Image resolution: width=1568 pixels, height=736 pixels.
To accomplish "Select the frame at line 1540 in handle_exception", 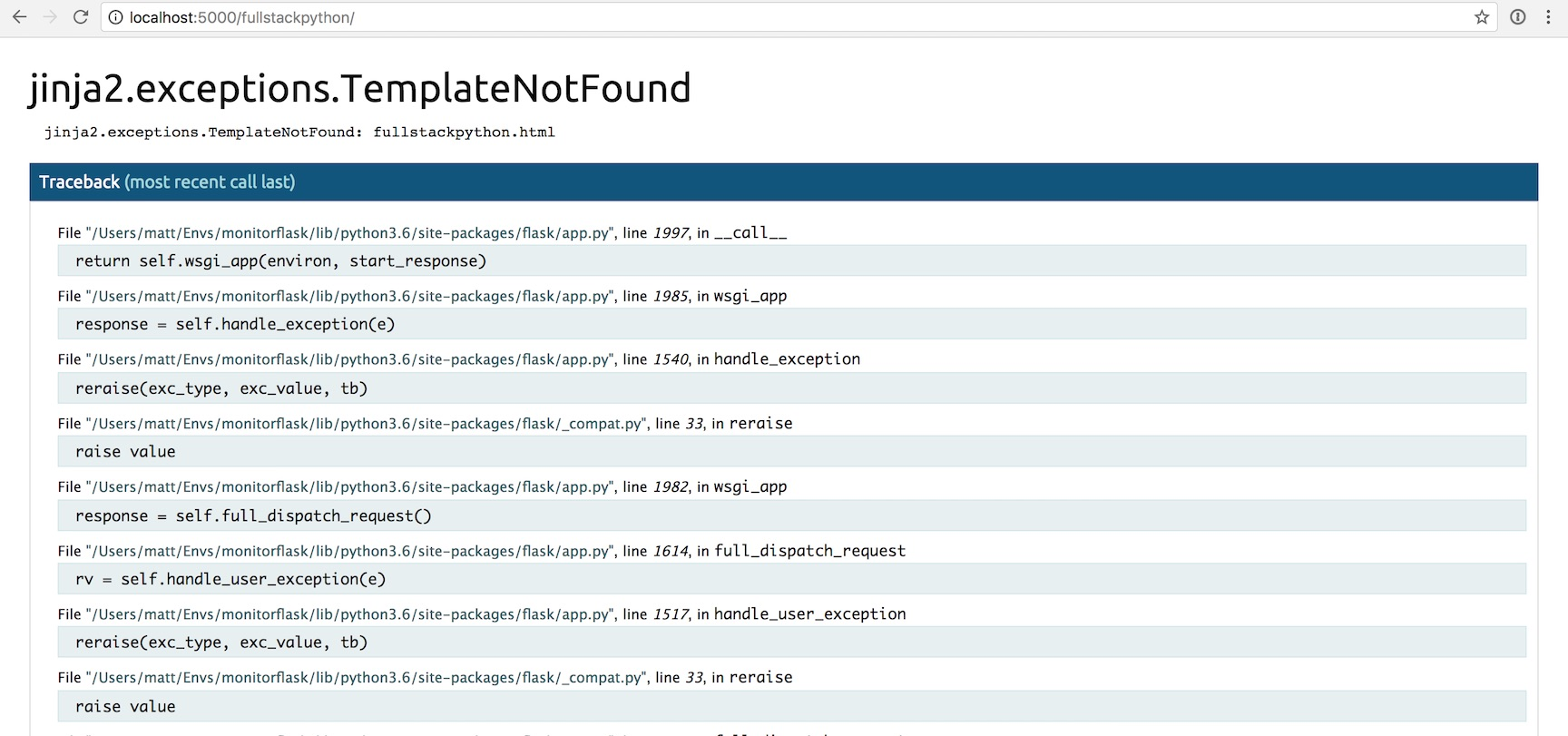I will tap(458, 359).
